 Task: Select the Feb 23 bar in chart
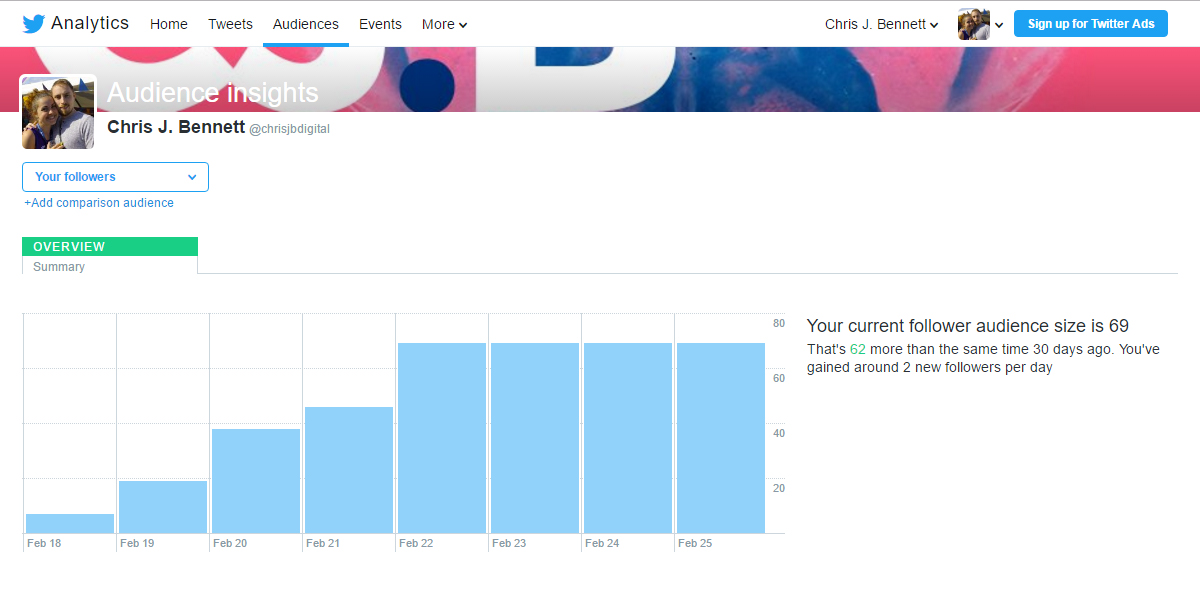[x=535, y=438]
